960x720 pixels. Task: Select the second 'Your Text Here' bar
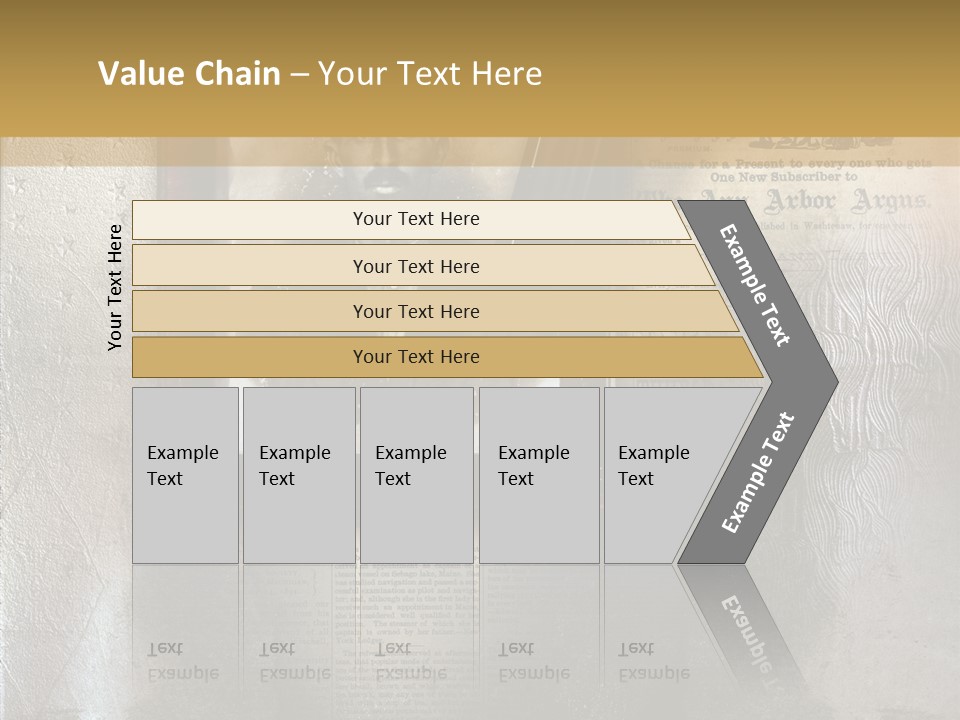point(416,266)
